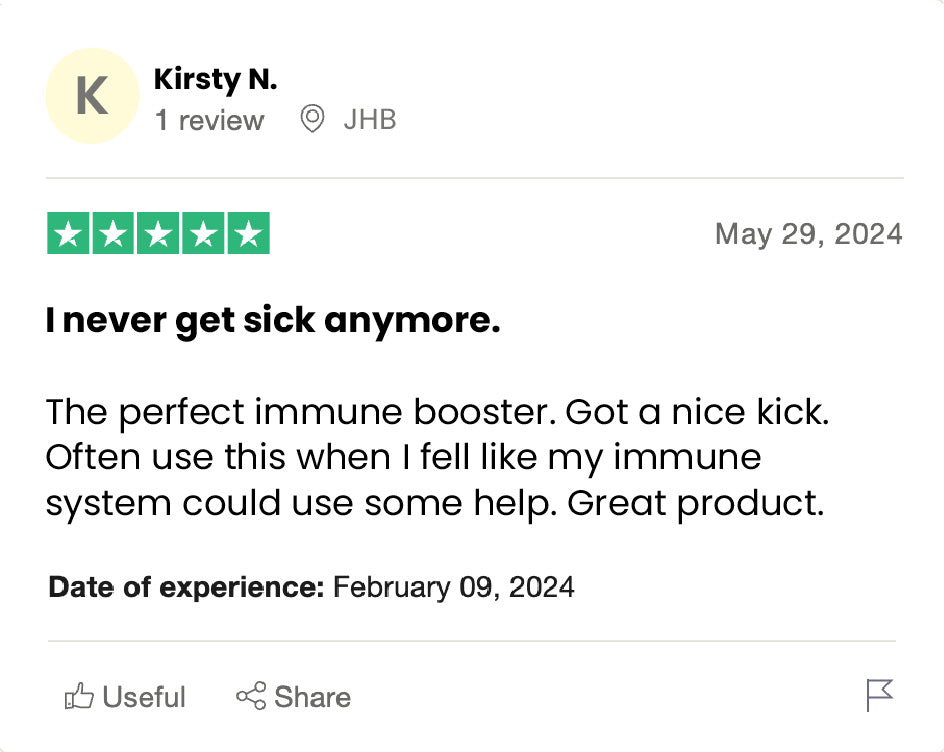Click the location pin icon
944x752 pixels.
pos(313,120)
